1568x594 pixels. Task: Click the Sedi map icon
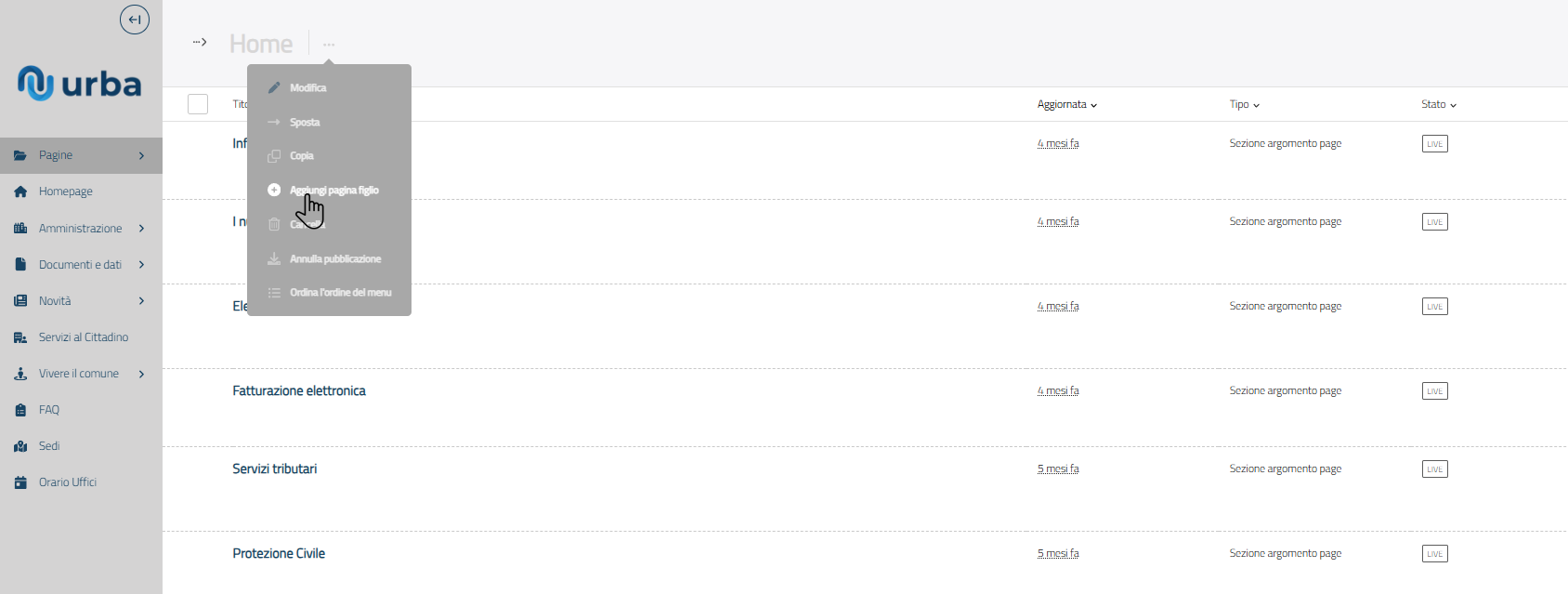click(x=20, y=446)
